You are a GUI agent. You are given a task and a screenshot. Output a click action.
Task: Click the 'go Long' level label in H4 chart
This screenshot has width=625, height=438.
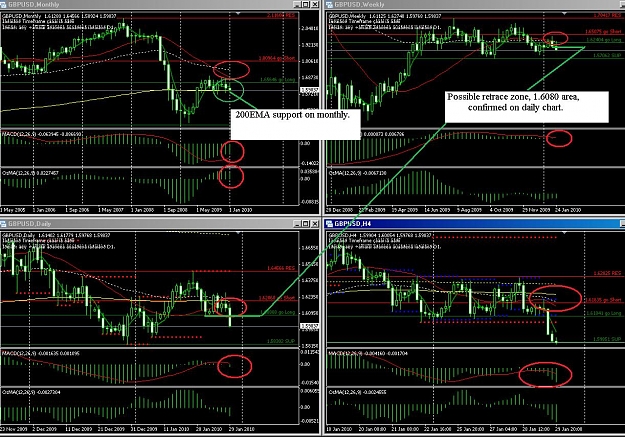[x=604, y=314]
